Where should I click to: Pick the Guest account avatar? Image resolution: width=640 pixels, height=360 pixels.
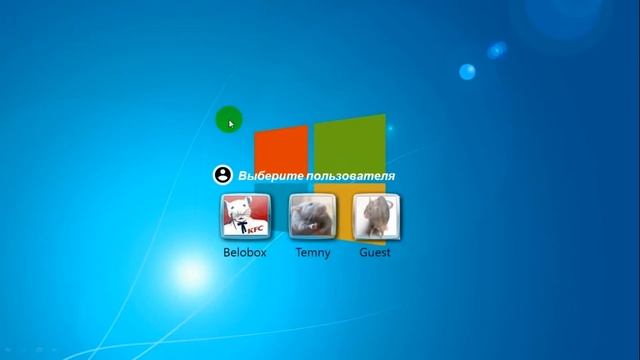376,216
